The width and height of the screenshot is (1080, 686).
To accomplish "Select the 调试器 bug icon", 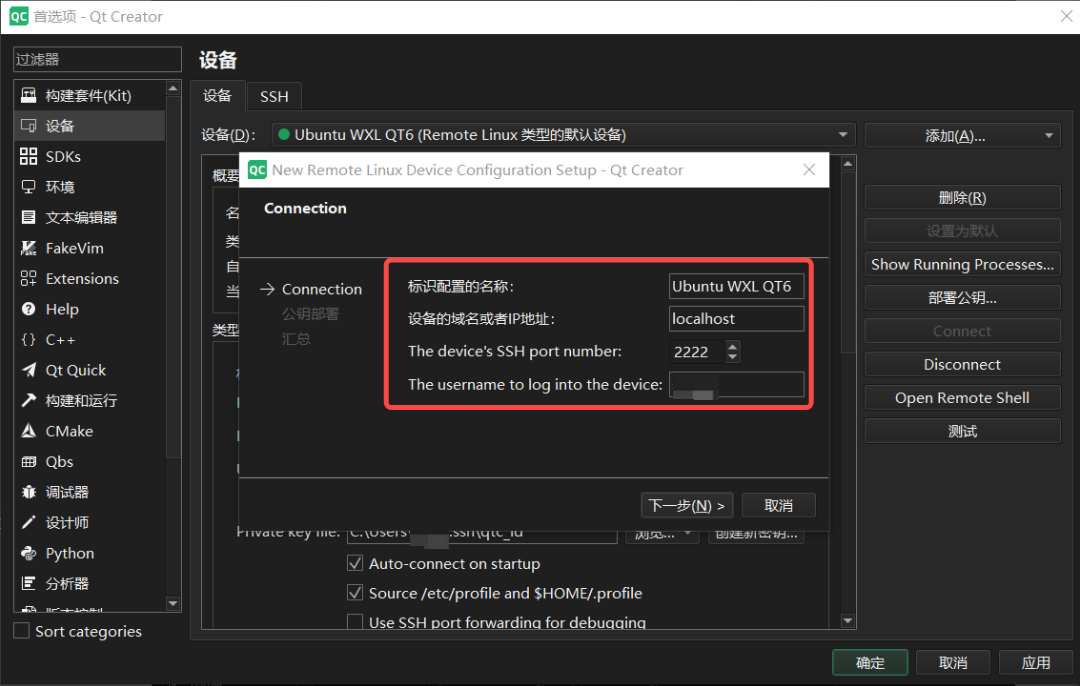I will [x=28, y=492].
